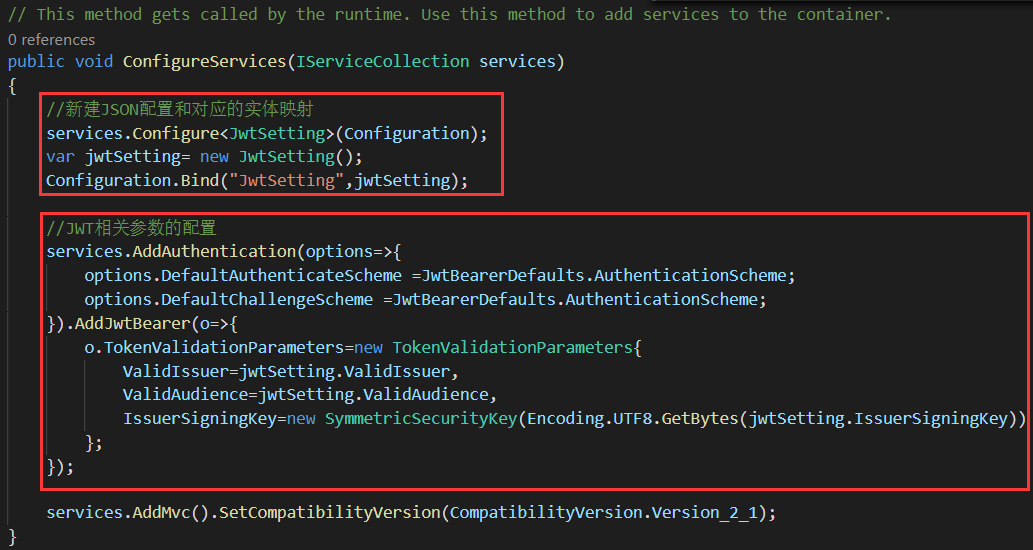Click the ConfigureServices method name
Image resolution: width=1033 pixels, height=550 pixels.
coord(204,61)
